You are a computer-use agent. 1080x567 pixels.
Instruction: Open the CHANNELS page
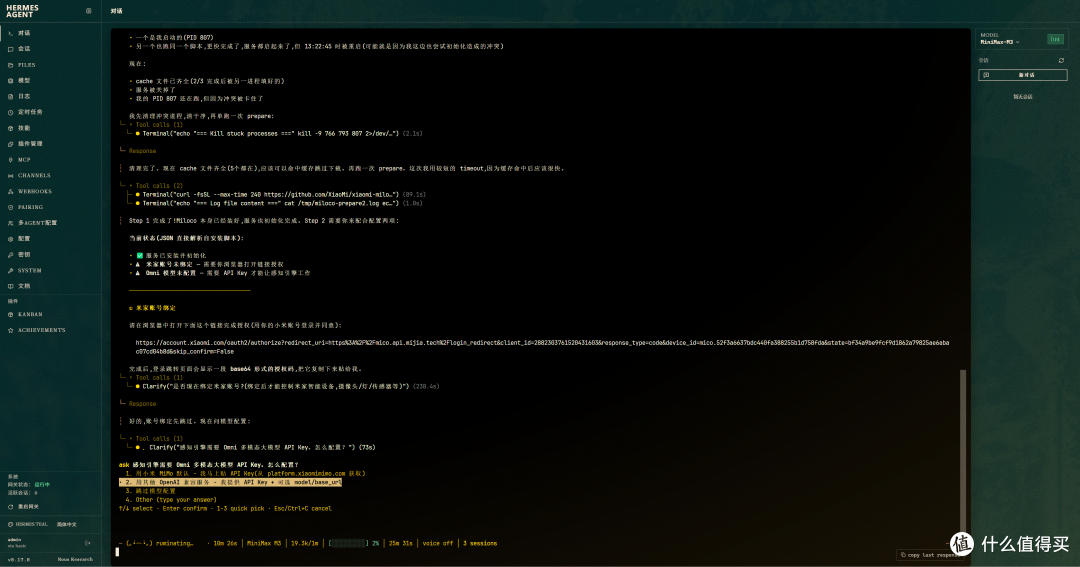click(x=50, y=176)
